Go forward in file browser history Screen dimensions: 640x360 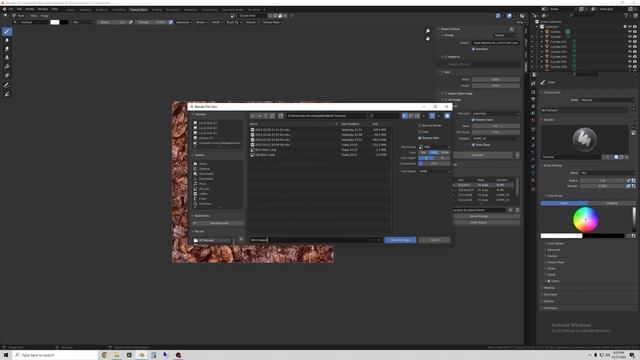260,116
